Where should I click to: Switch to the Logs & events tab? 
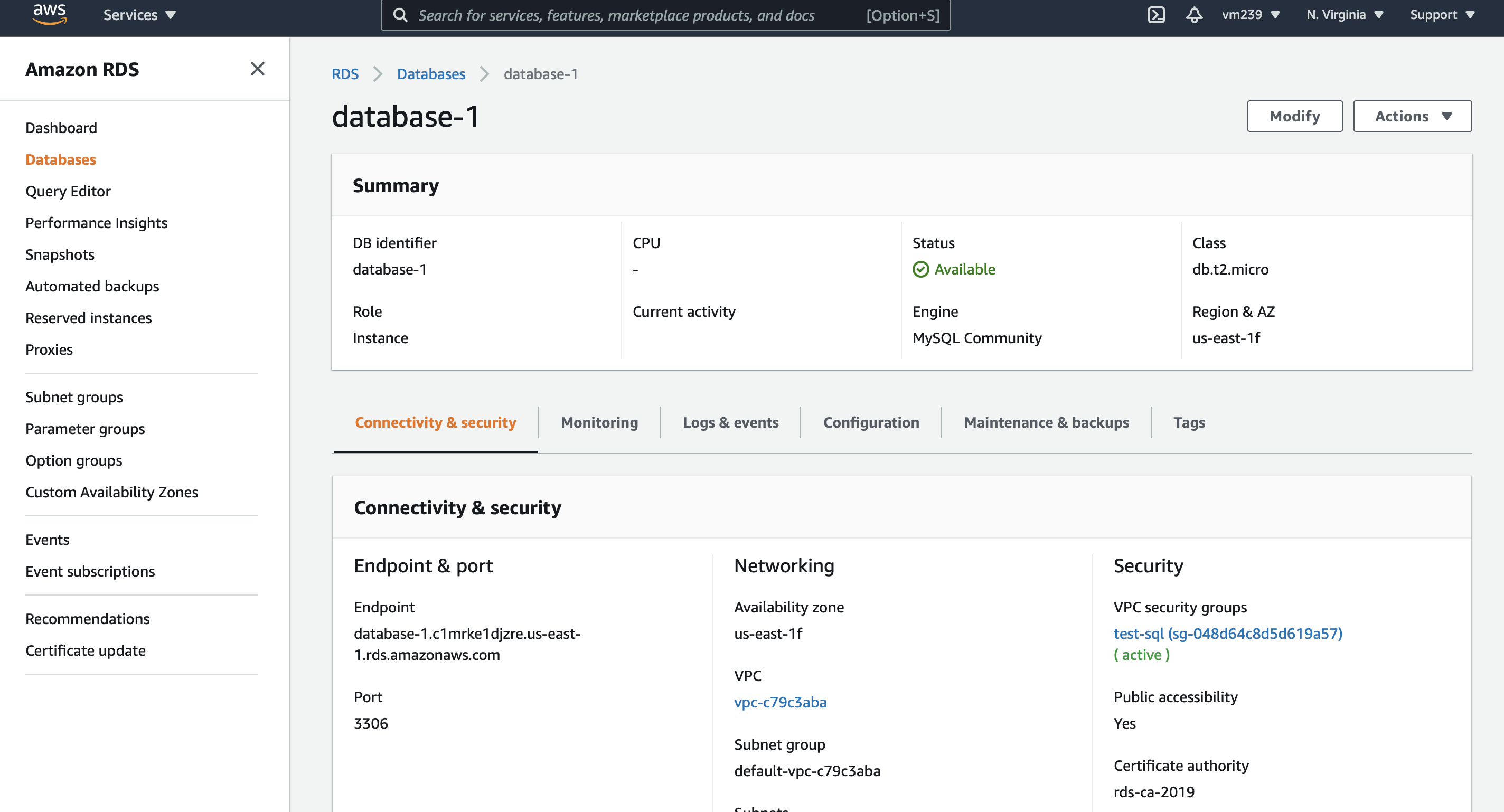click(x=730, y=422)
